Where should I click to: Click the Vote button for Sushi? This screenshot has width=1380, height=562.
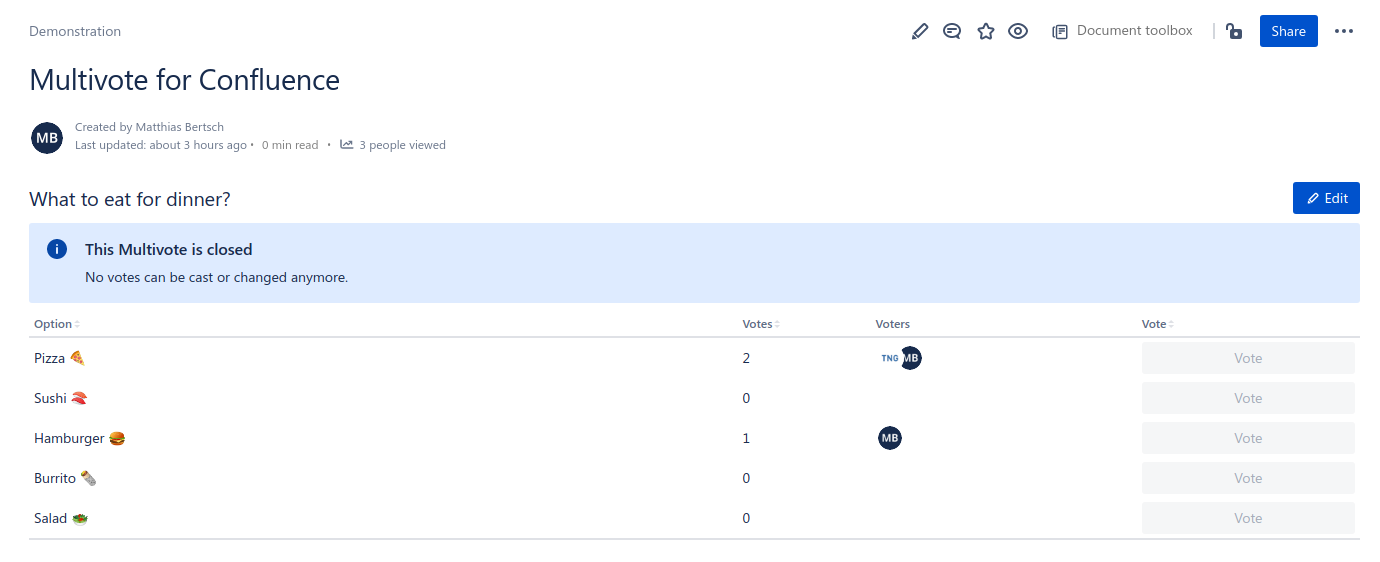coord(1248,398)
